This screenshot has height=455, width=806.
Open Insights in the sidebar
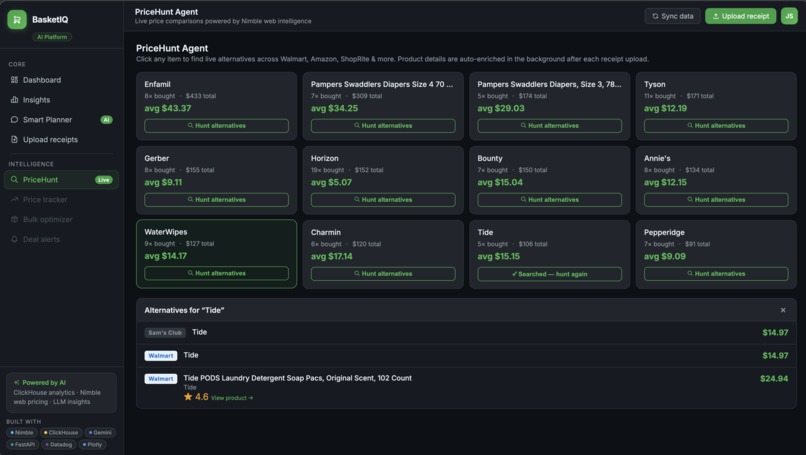[x=61, y=100]
